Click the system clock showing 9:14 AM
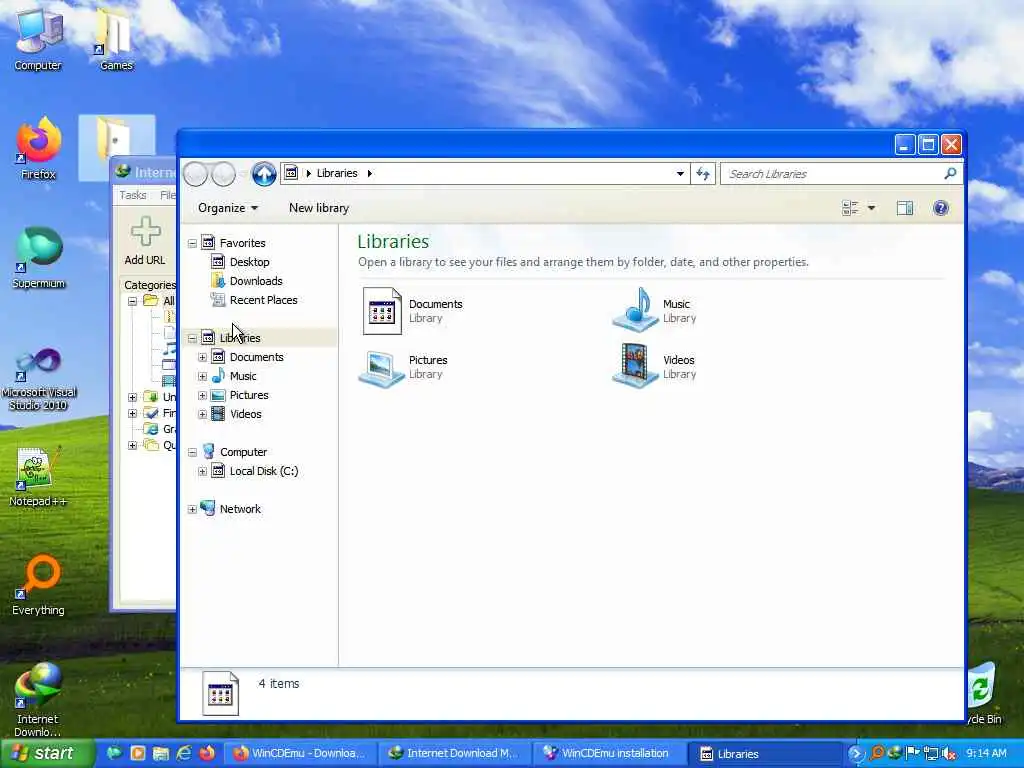The width and height of the screenshot is (1024, 768). tap(986, 754)
